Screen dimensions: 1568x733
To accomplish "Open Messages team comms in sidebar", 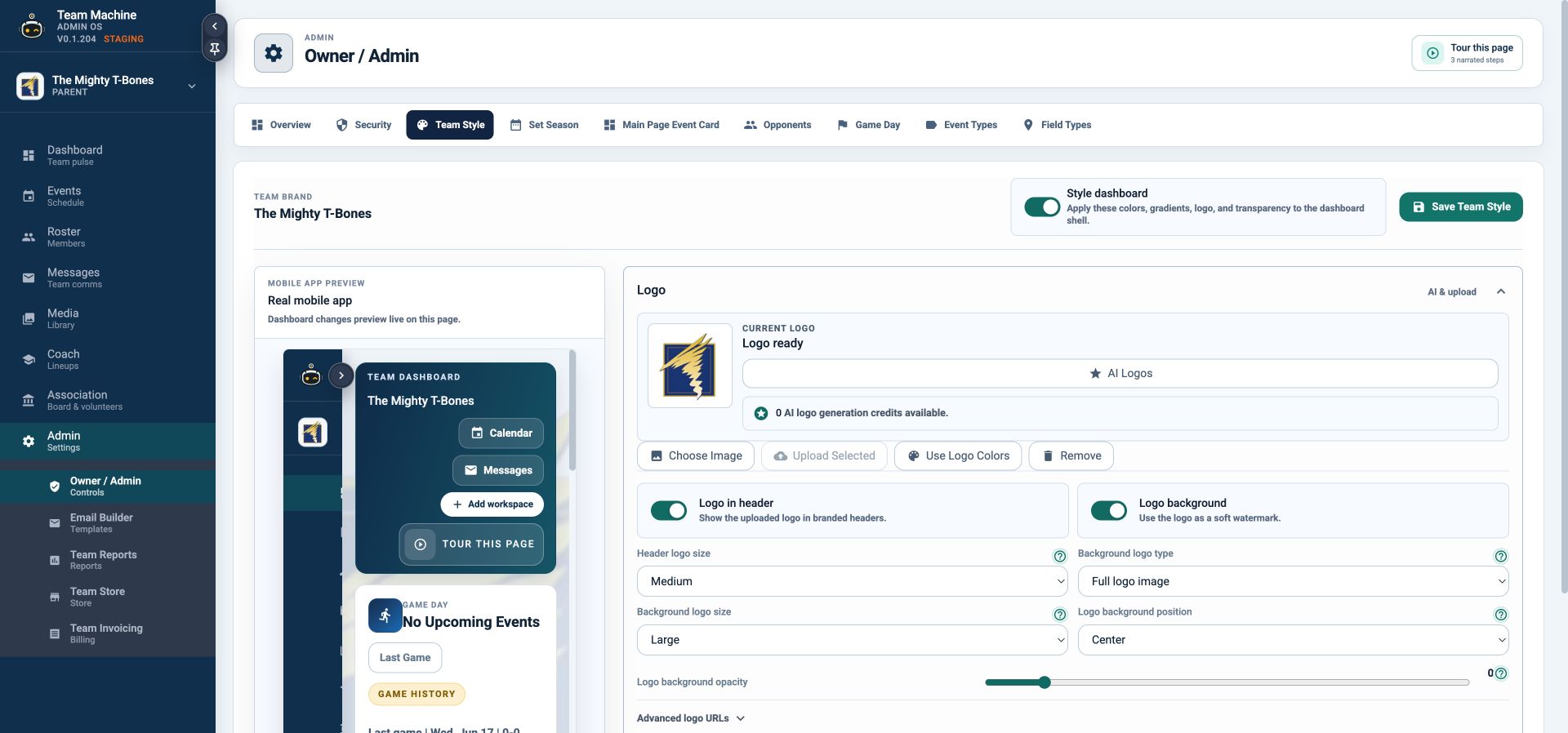I will pyautogui.click(x=108, y=278).
